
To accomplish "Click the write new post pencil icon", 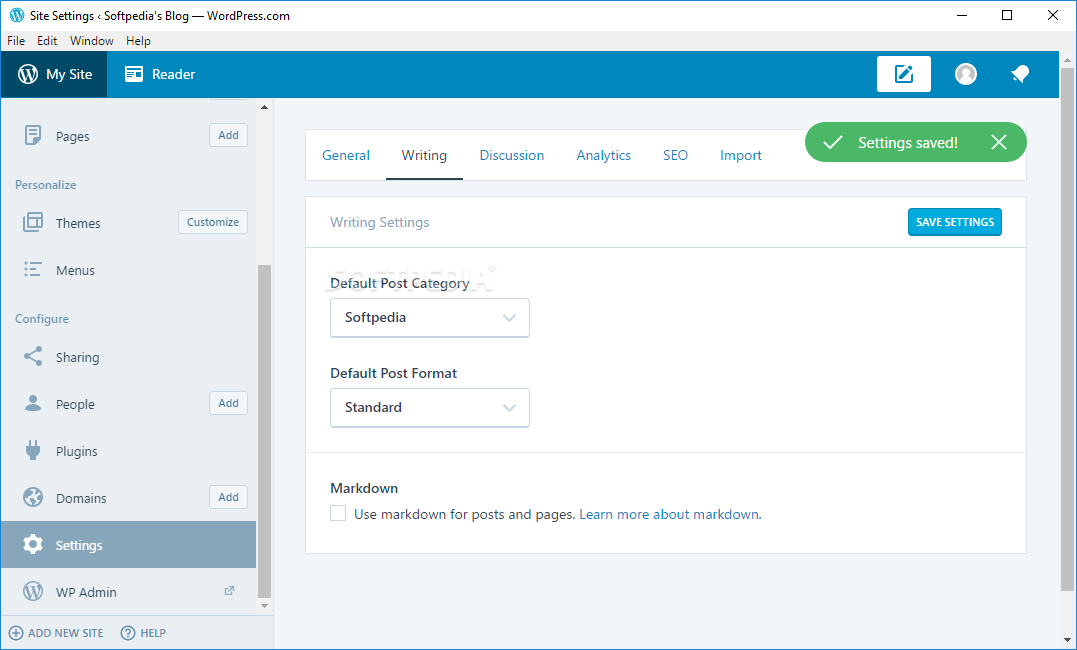I will (903, 74).
